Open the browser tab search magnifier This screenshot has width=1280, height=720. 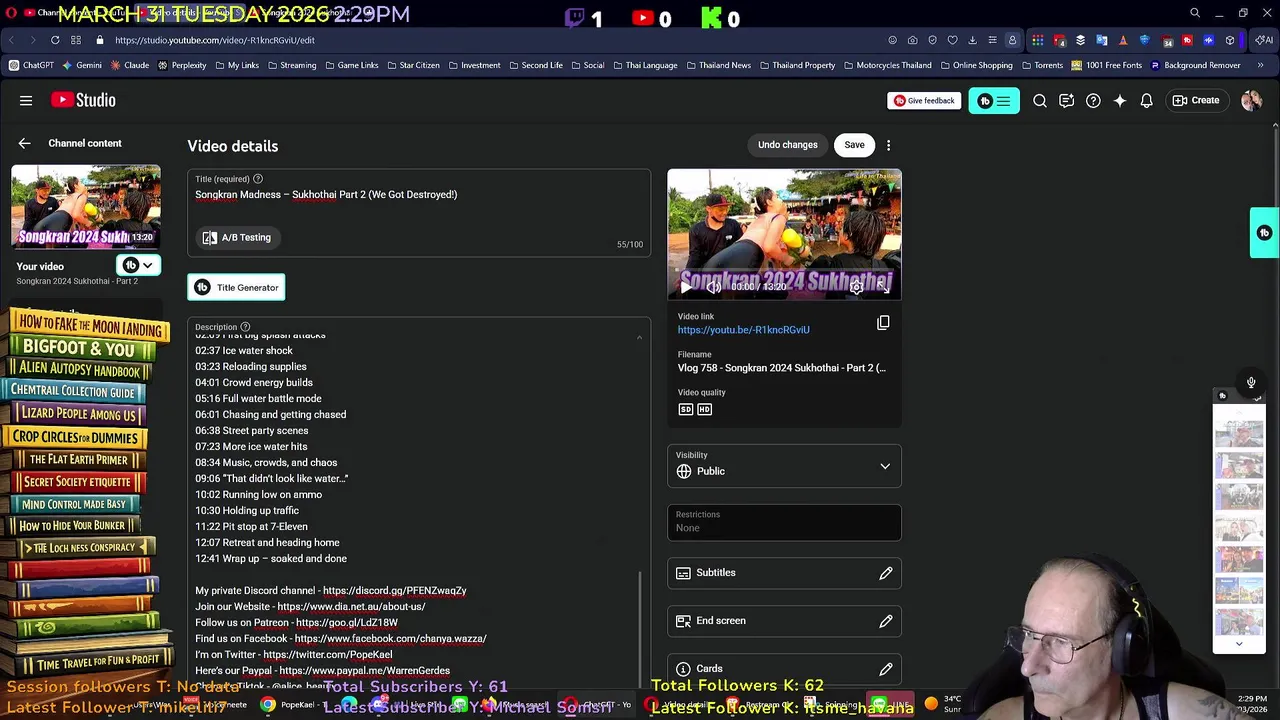coord(1195,13)
